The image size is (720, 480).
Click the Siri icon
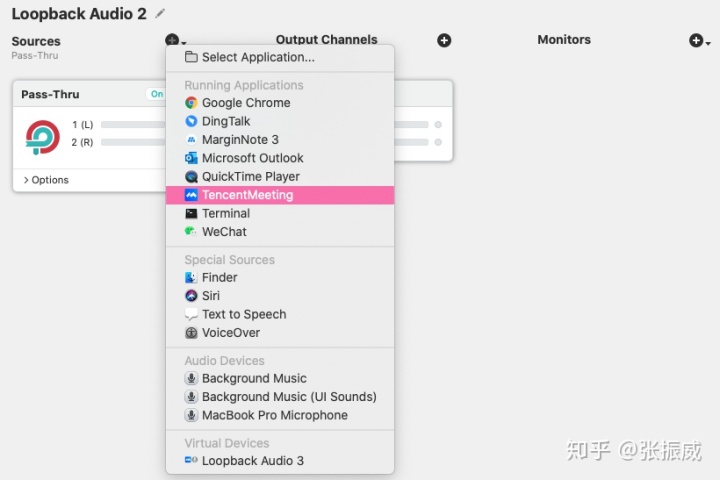[191, 296]
